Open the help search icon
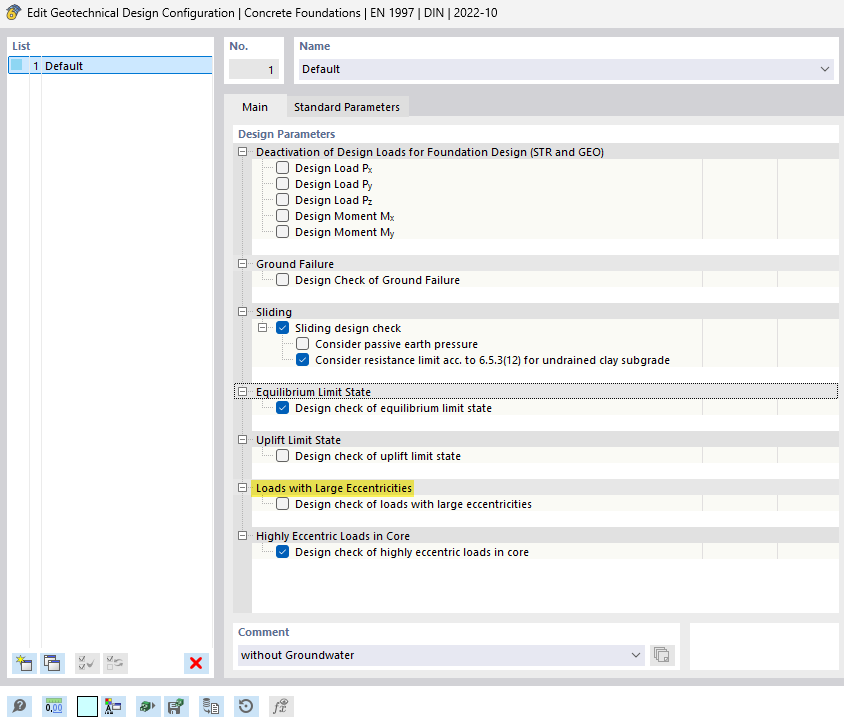Screen dimensions: 844x725 [x=20, y=706]
